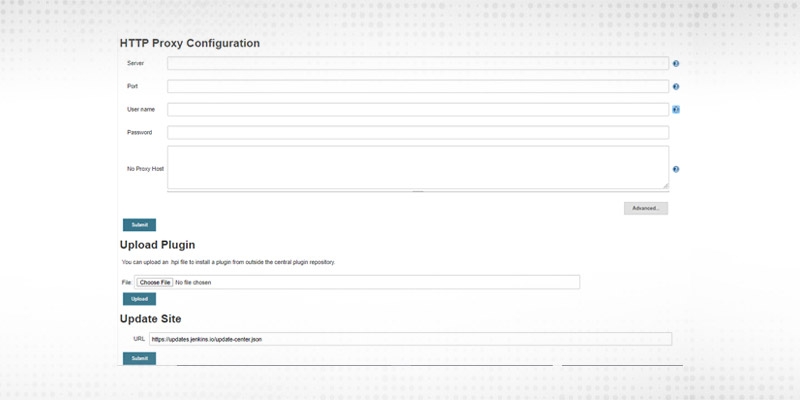Screen dimensions: 800x400
Task: Expand the Advanced proxy options
Action: click(x=645, y=208)
